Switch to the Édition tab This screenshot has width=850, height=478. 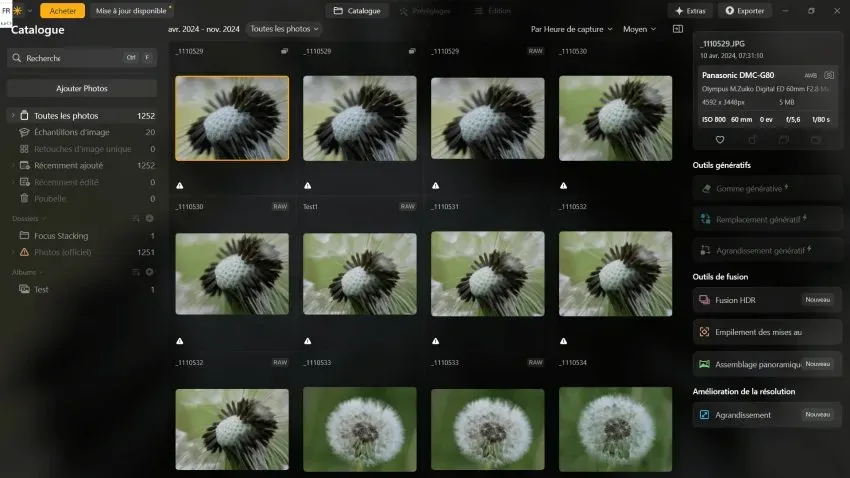click(492, 11)
